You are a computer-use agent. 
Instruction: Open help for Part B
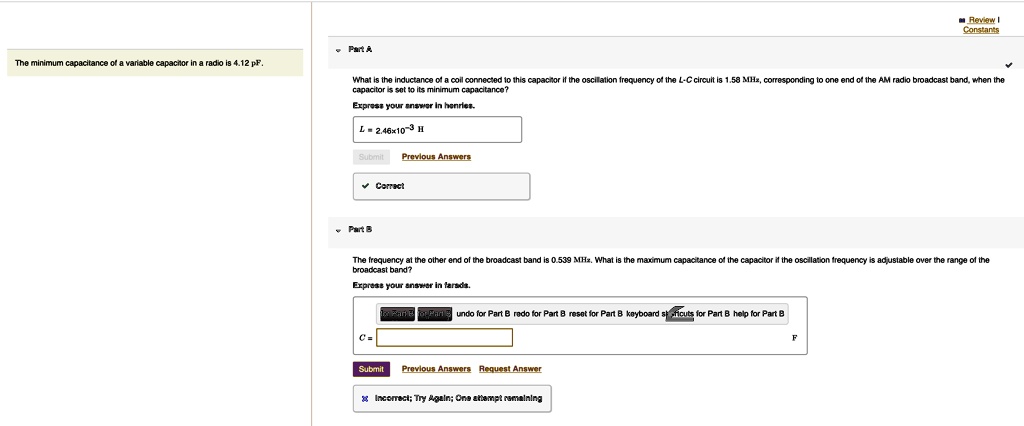[x=759, y=314]
